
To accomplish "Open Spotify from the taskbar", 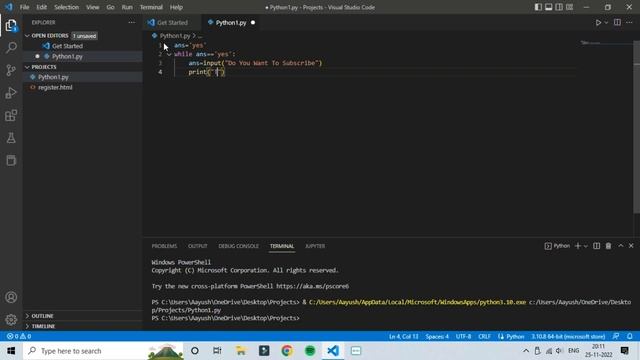I will (x=310, y=351).
